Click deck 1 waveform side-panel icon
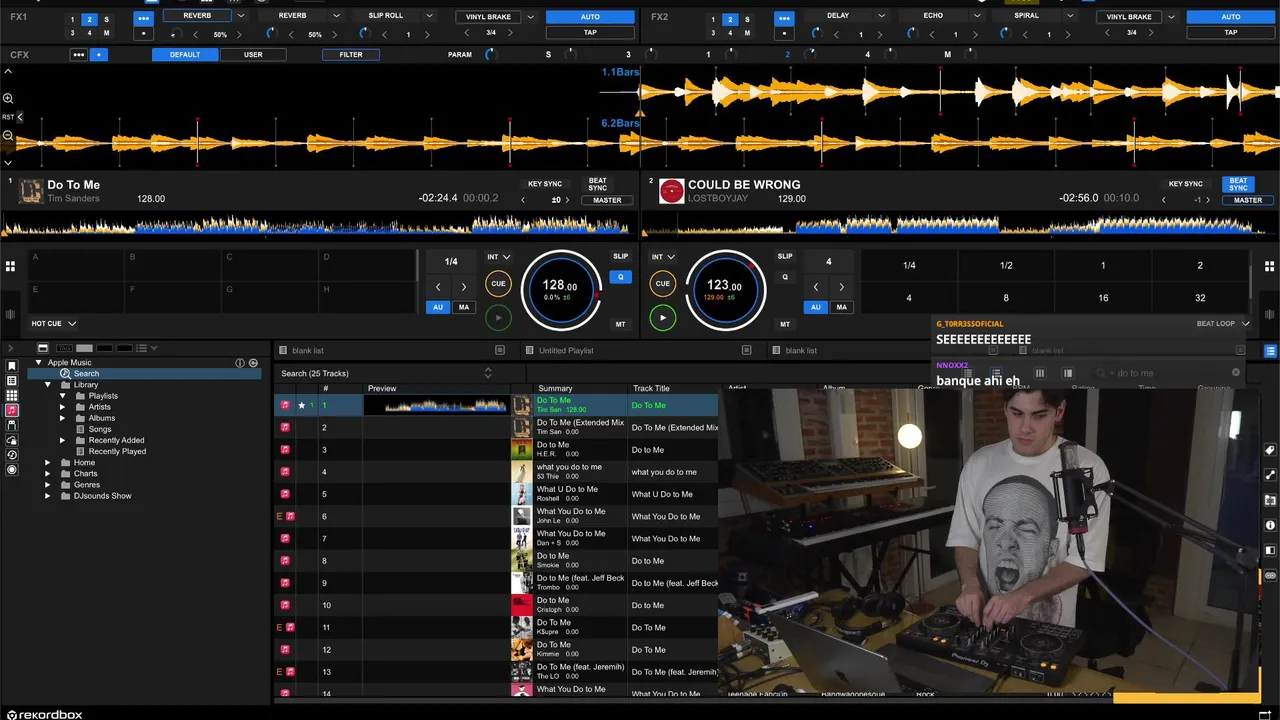 (x=10, y=316)
